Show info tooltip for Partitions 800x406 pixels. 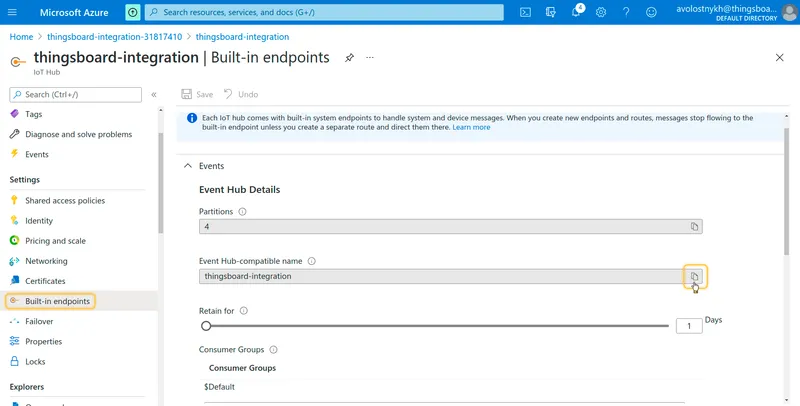[x=242, y=212]
